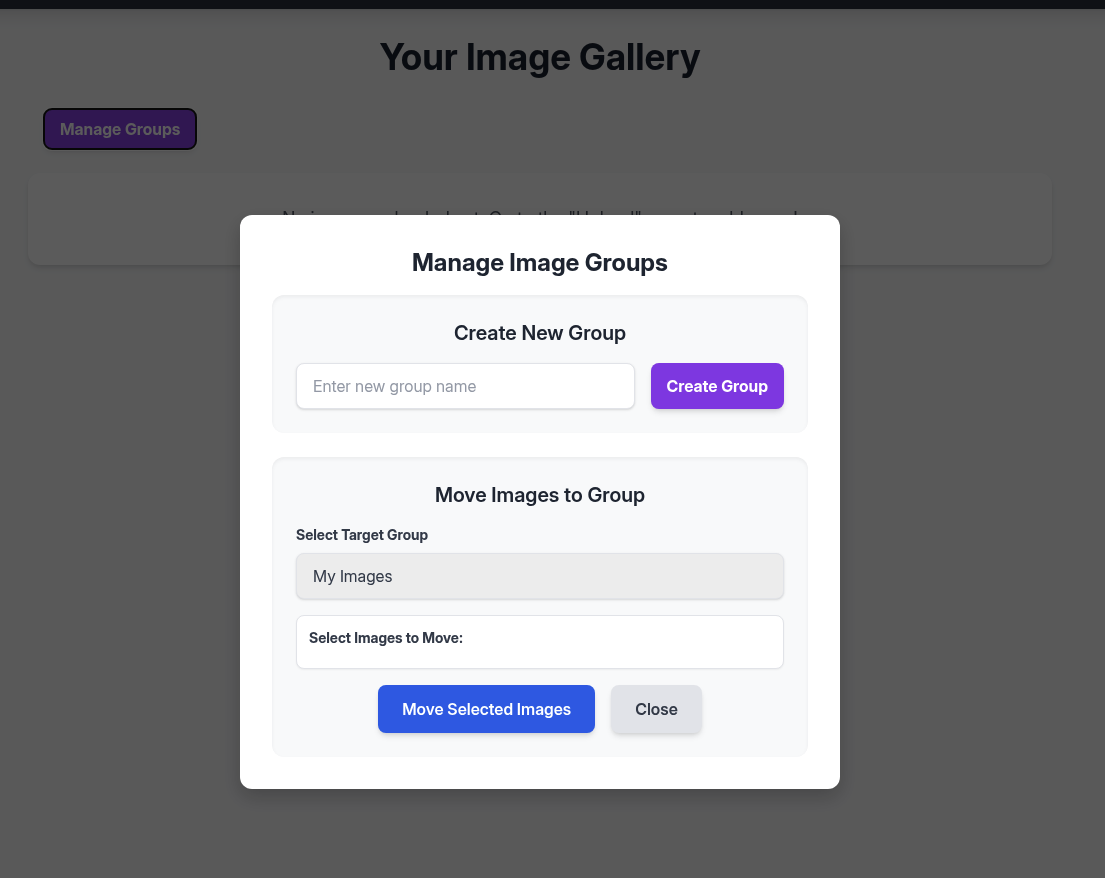Focus the new group name input field
1105x878 pixels.
click(x=465, y=386)
